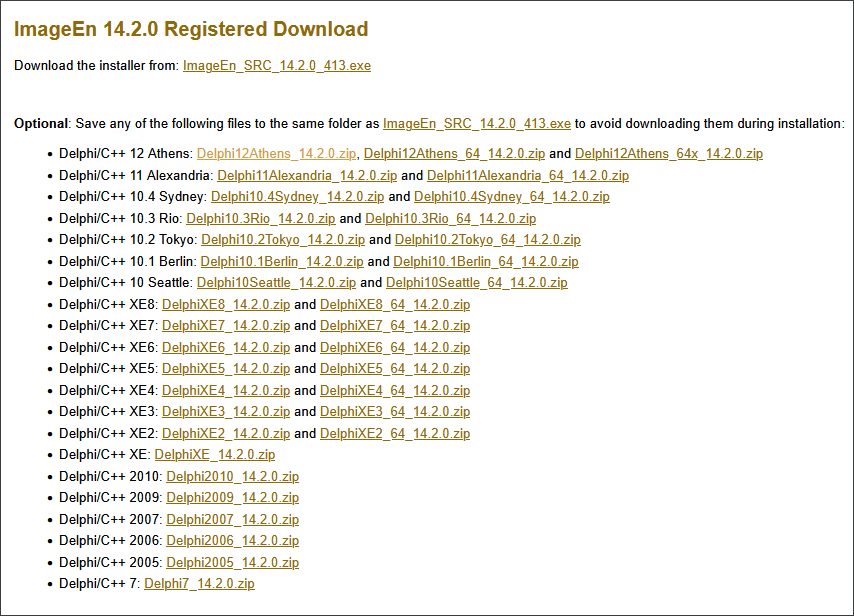Image resolution: width=854 pixels, height=616 pixels.
Task: Open DelphiXE4_64_14.2.0.zip link
Action: tap(395, 391)
